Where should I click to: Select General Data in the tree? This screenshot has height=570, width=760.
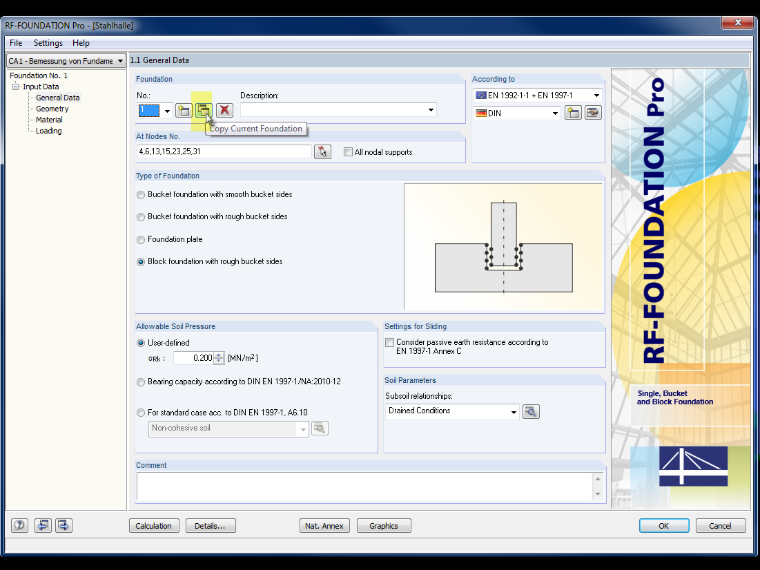58,98
